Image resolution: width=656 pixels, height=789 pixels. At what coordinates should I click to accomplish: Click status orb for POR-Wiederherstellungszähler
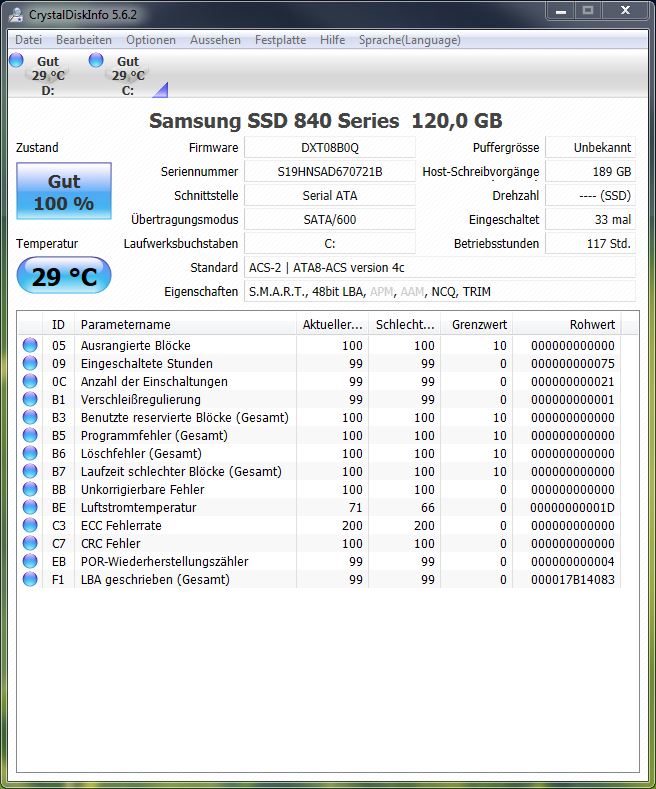pyautogui.click(x=30, y=561)
